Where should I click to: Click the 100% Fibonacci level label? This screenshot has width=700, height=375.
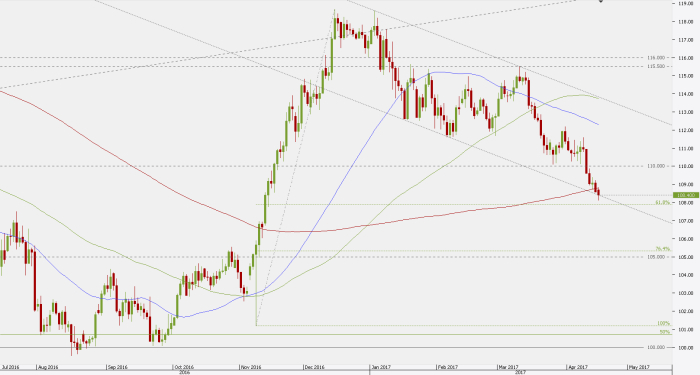(663, 323)
